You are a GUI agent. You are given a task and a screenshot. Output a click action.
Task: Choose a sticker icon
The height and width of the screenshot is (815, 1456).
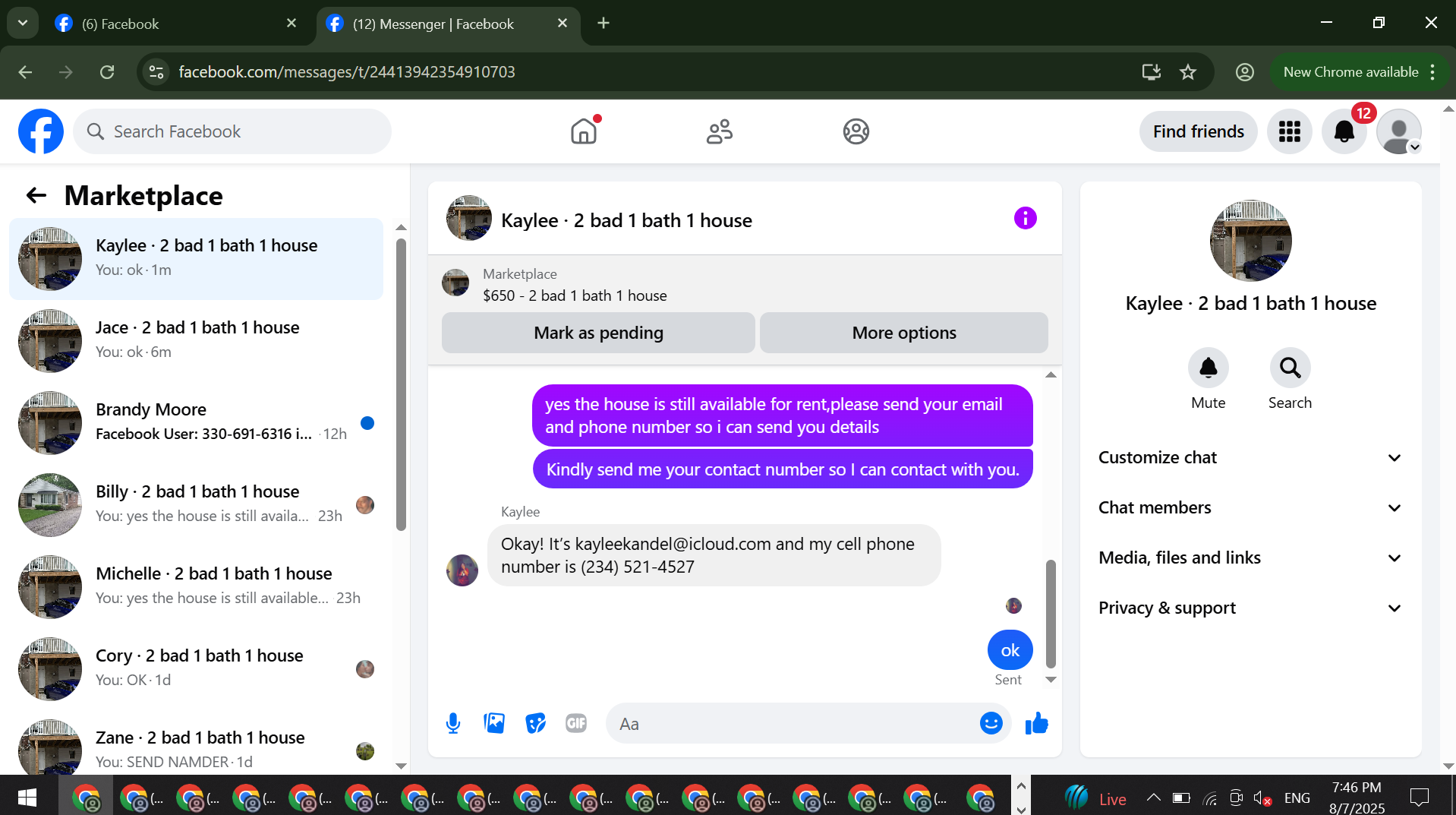(535, 723)
